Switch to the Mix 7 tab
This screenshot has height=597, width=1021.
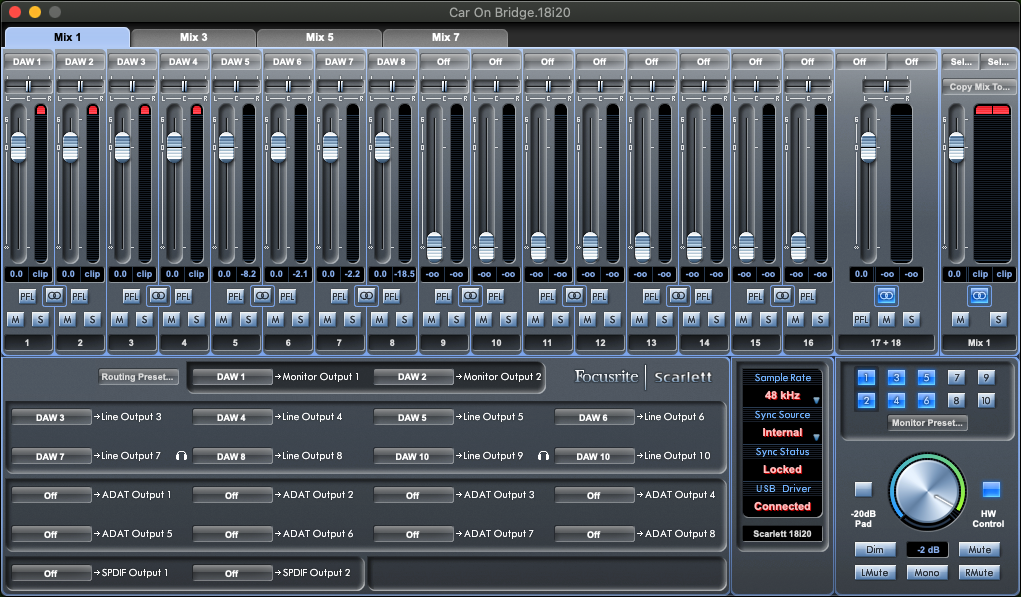click(445, 37)
